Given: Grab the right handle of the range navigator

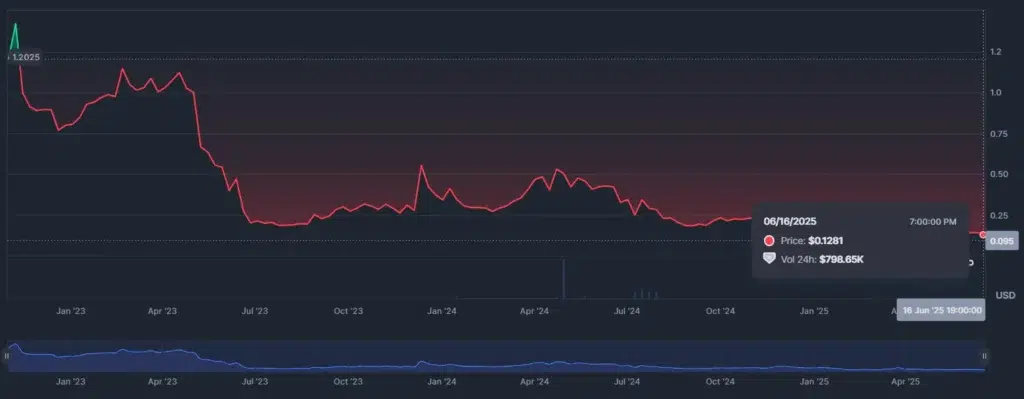Looking at the screenshot, I should pos(984,356).
